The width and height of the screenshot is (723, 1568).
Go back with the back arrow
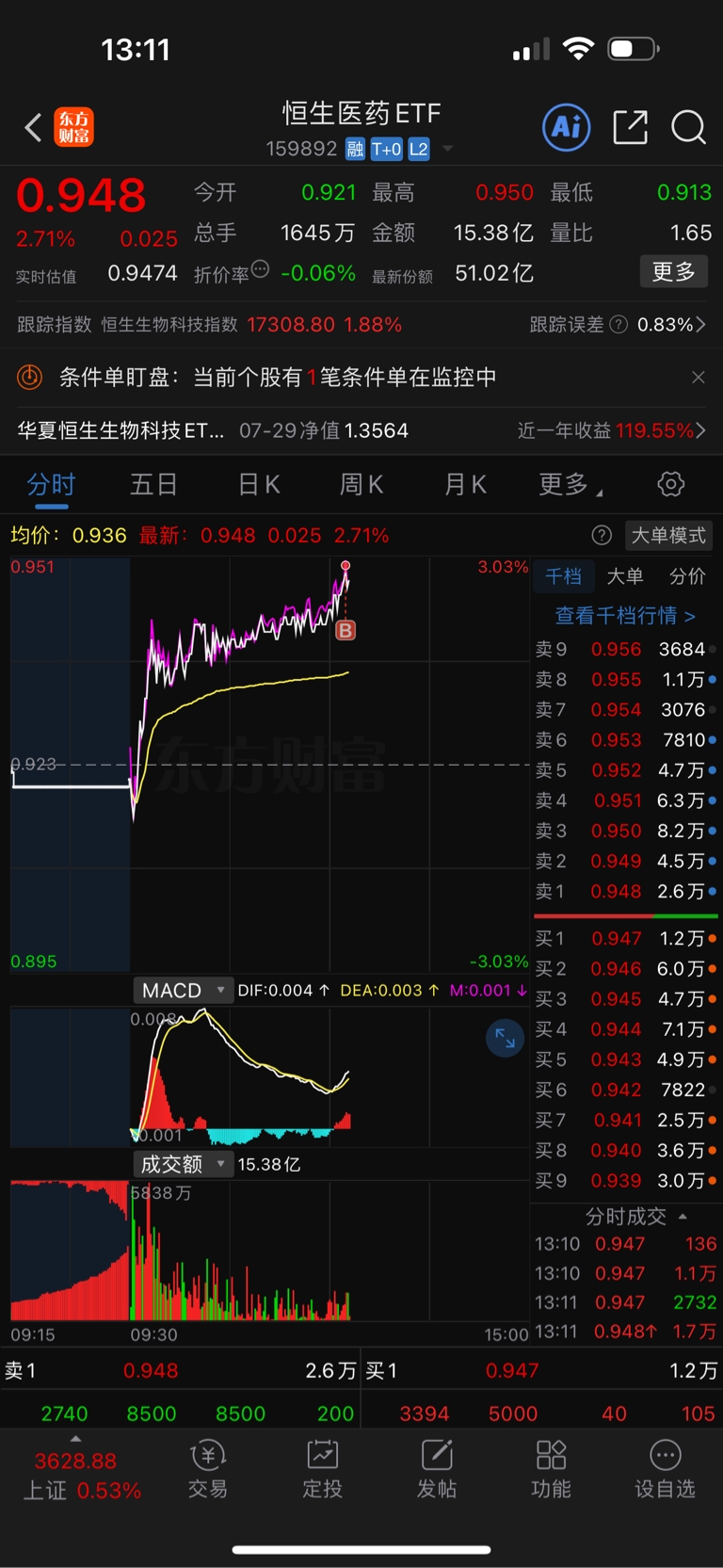[x=33, y=127]
